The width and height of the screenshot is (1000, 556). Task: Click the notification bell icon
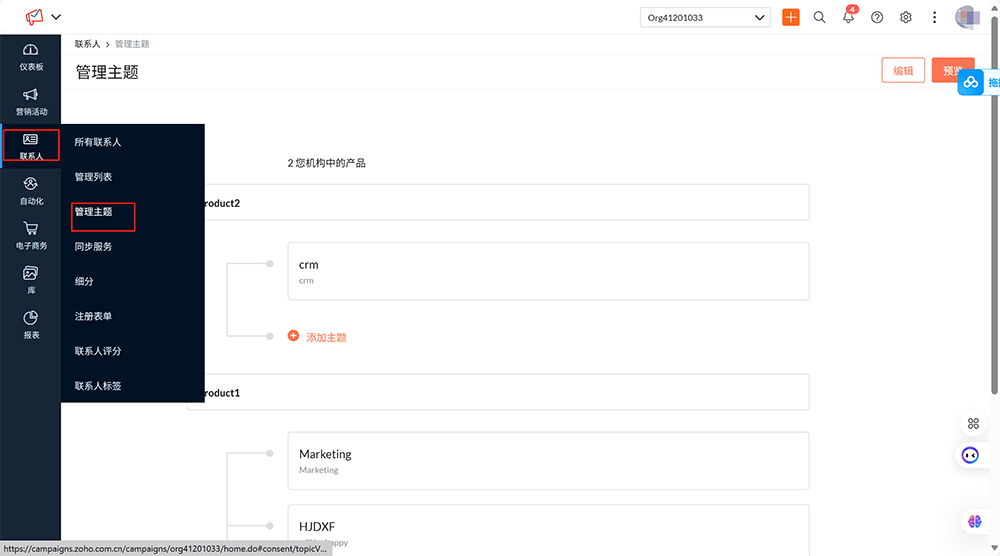coord(848,18)
